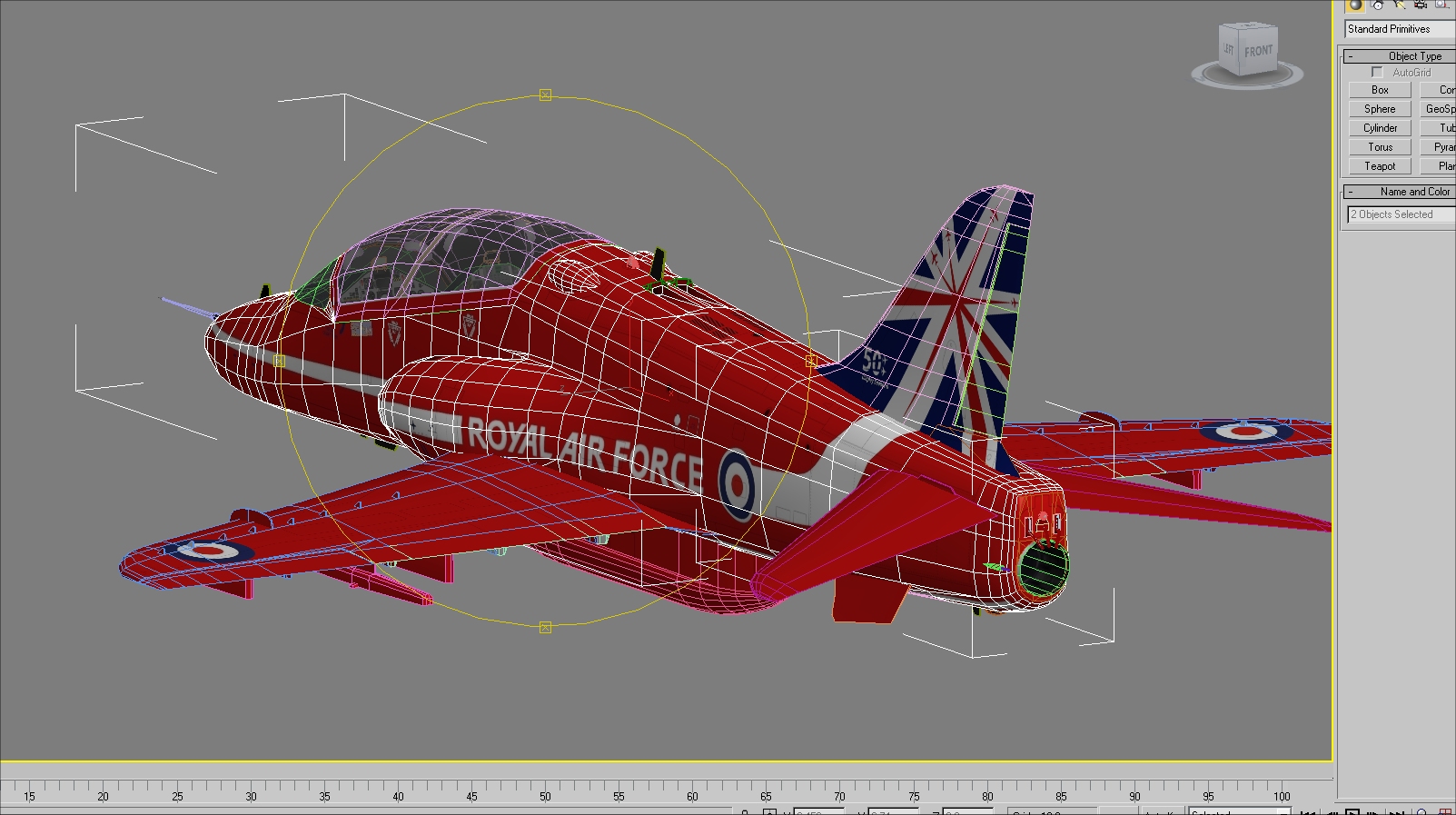Click the object name field showing 2 Objects Selected
The height and width of the screenshot is (815, 1456).
tap(1402, 214)
